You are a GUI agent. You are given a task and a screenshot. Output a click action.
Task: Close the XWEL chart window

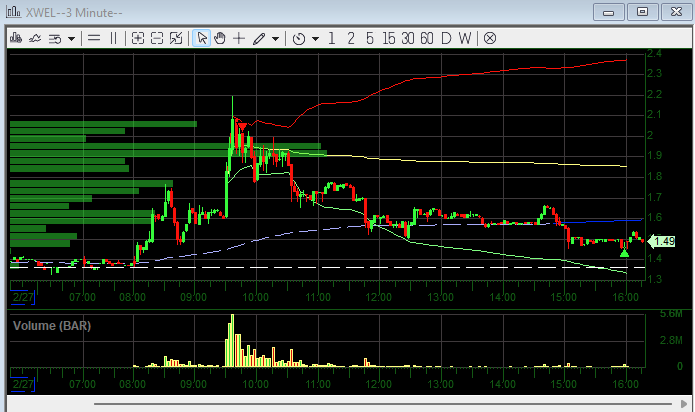[x=676, y=12]
